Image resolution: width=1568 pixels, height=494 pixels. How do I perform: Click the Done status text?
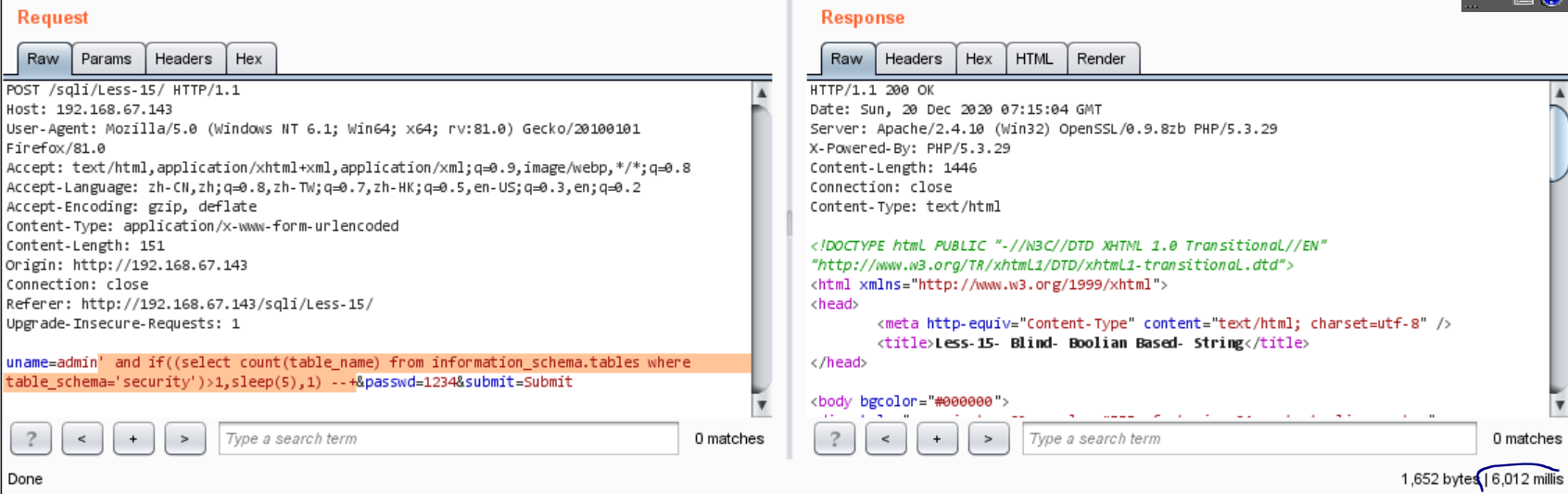[x=25, y=478]
